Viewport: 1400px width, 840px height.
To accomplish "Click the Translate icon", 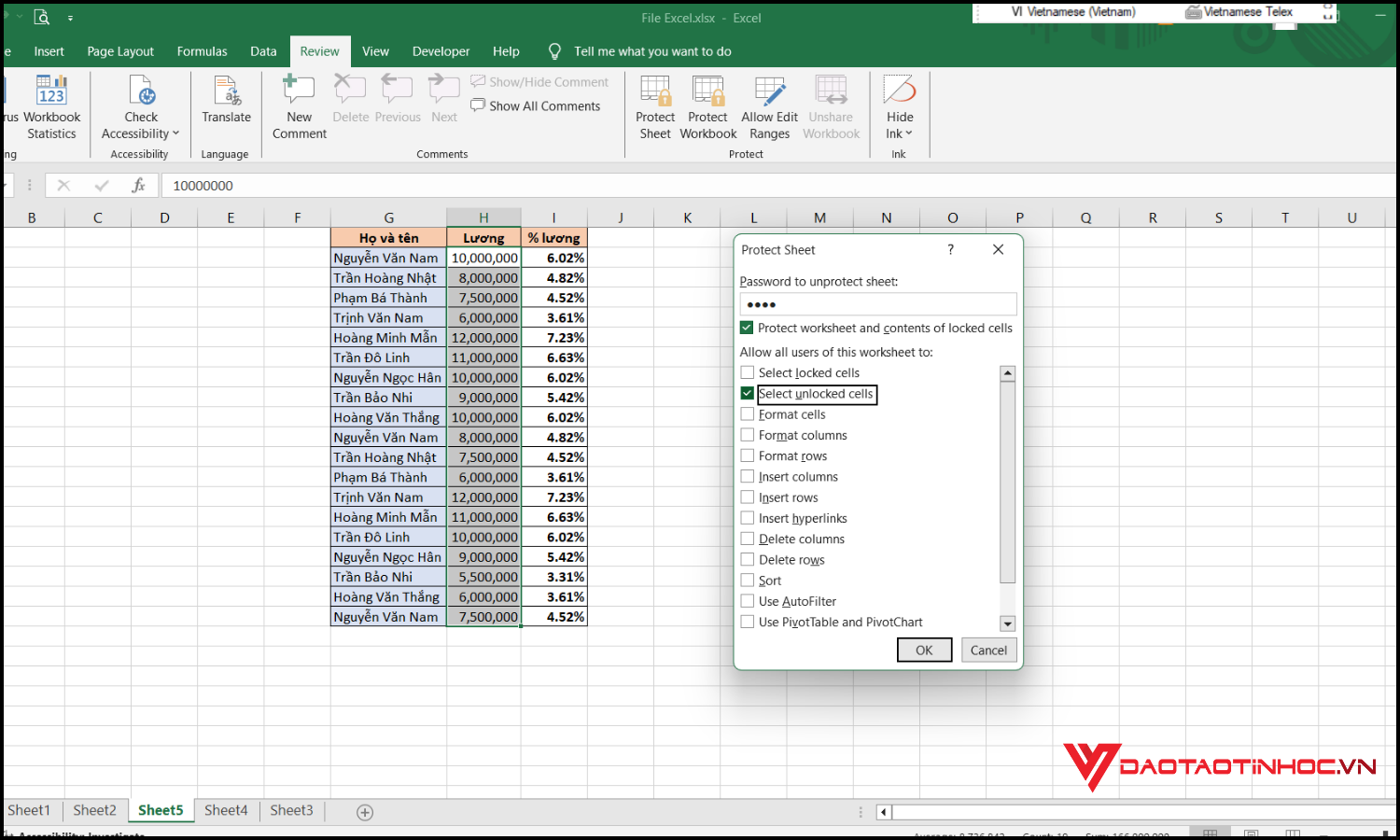I will point(226,91).
